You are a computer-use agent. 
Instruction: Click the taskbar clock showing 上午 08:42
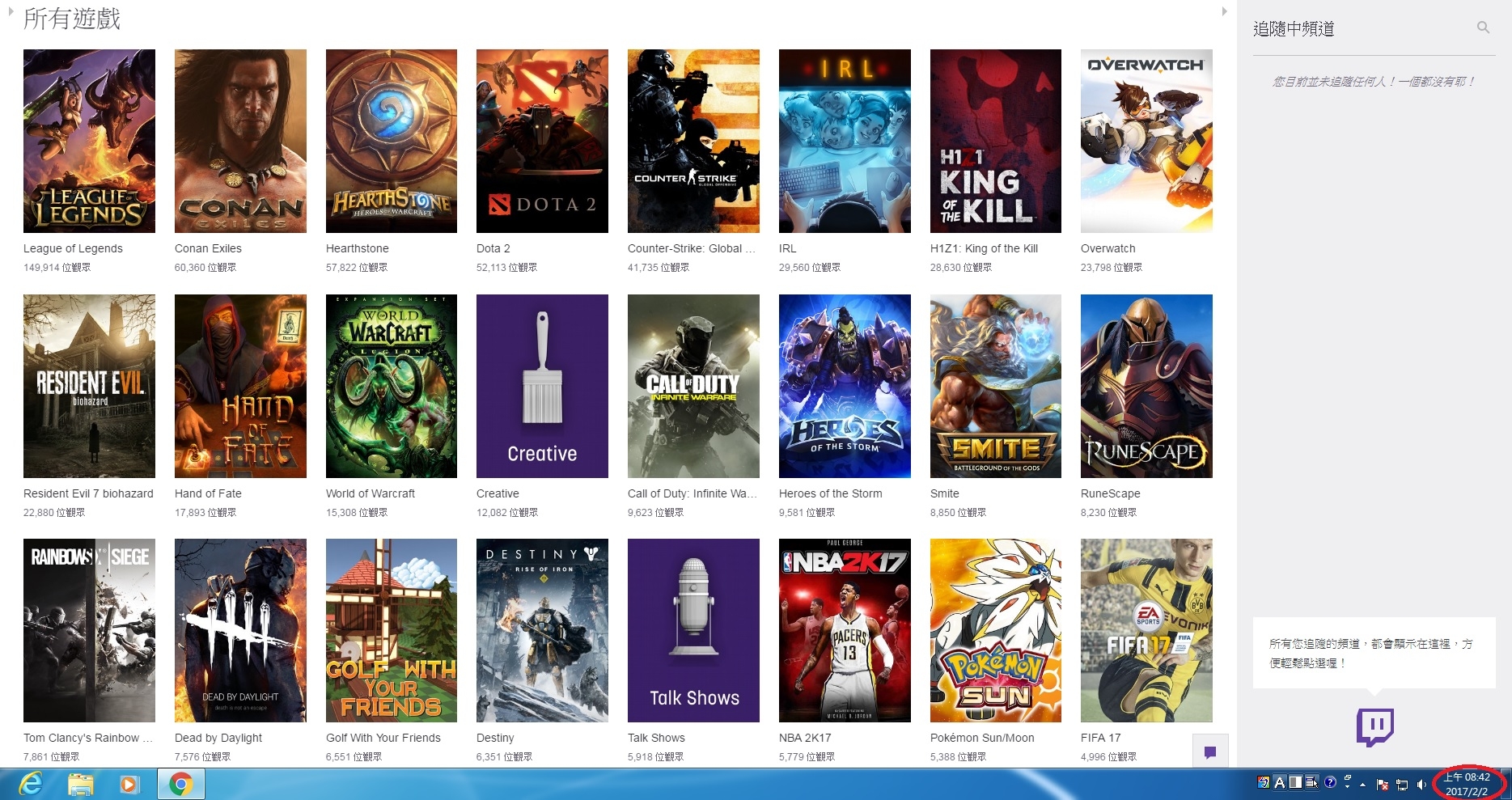1468,785
